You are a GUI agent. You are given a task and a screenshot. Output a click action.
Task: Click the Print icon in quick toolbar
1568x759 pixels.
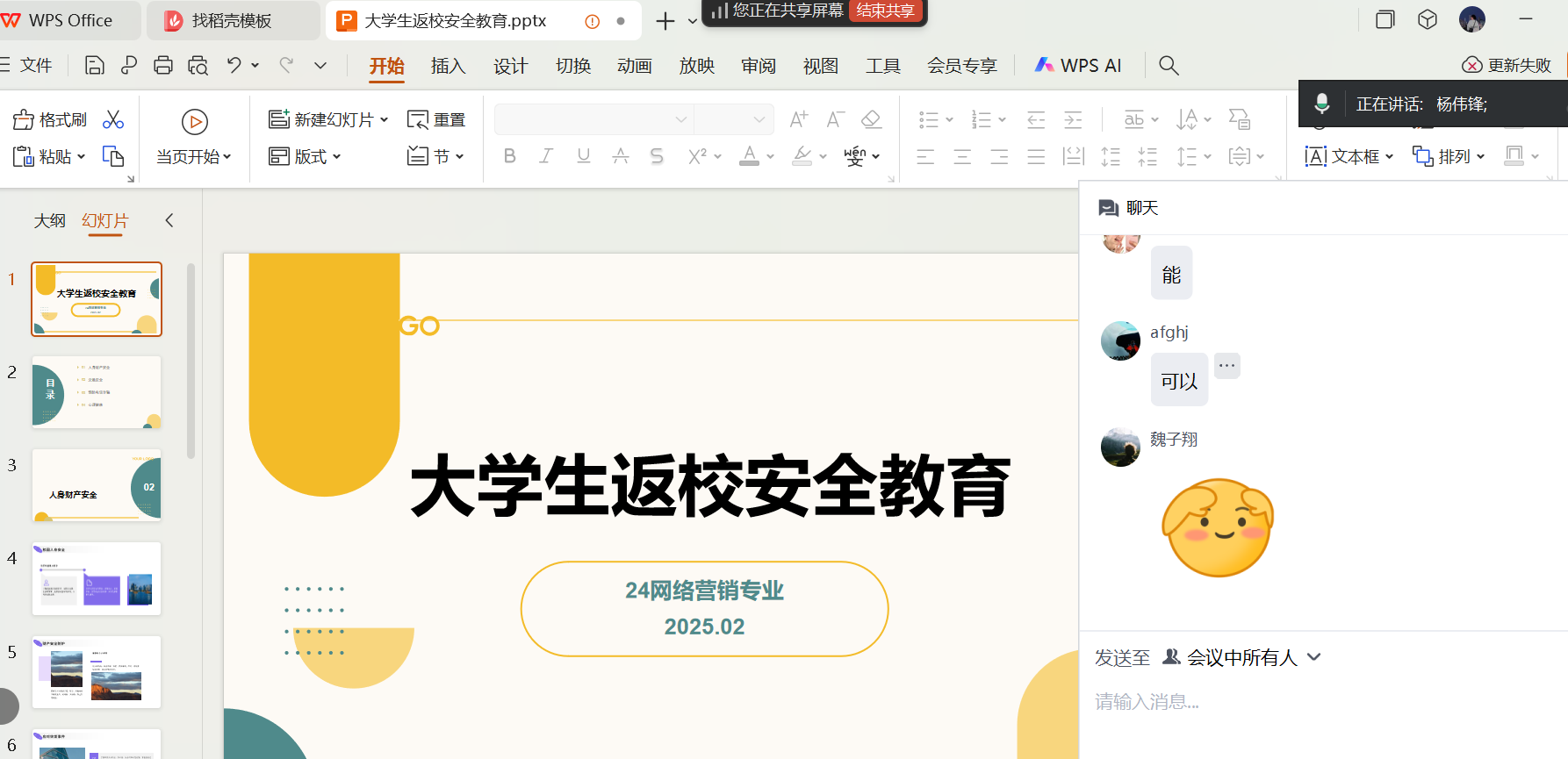point(163,65)
